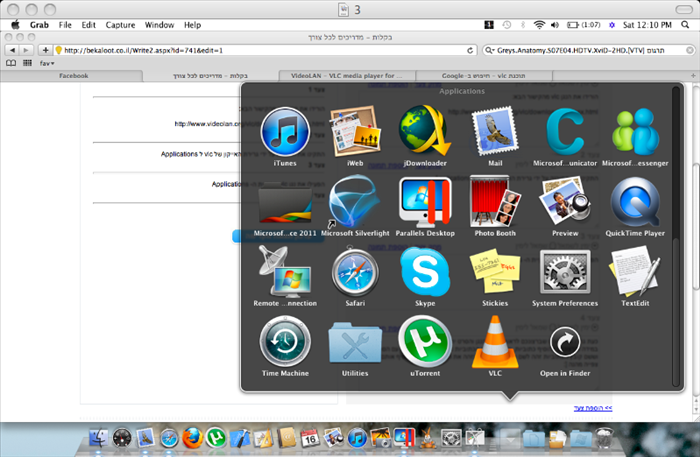This screenshot has width=700, height=457.
Task: Open jDownloader in the stack
Action: pyautogui.click(x=425, y=131)
